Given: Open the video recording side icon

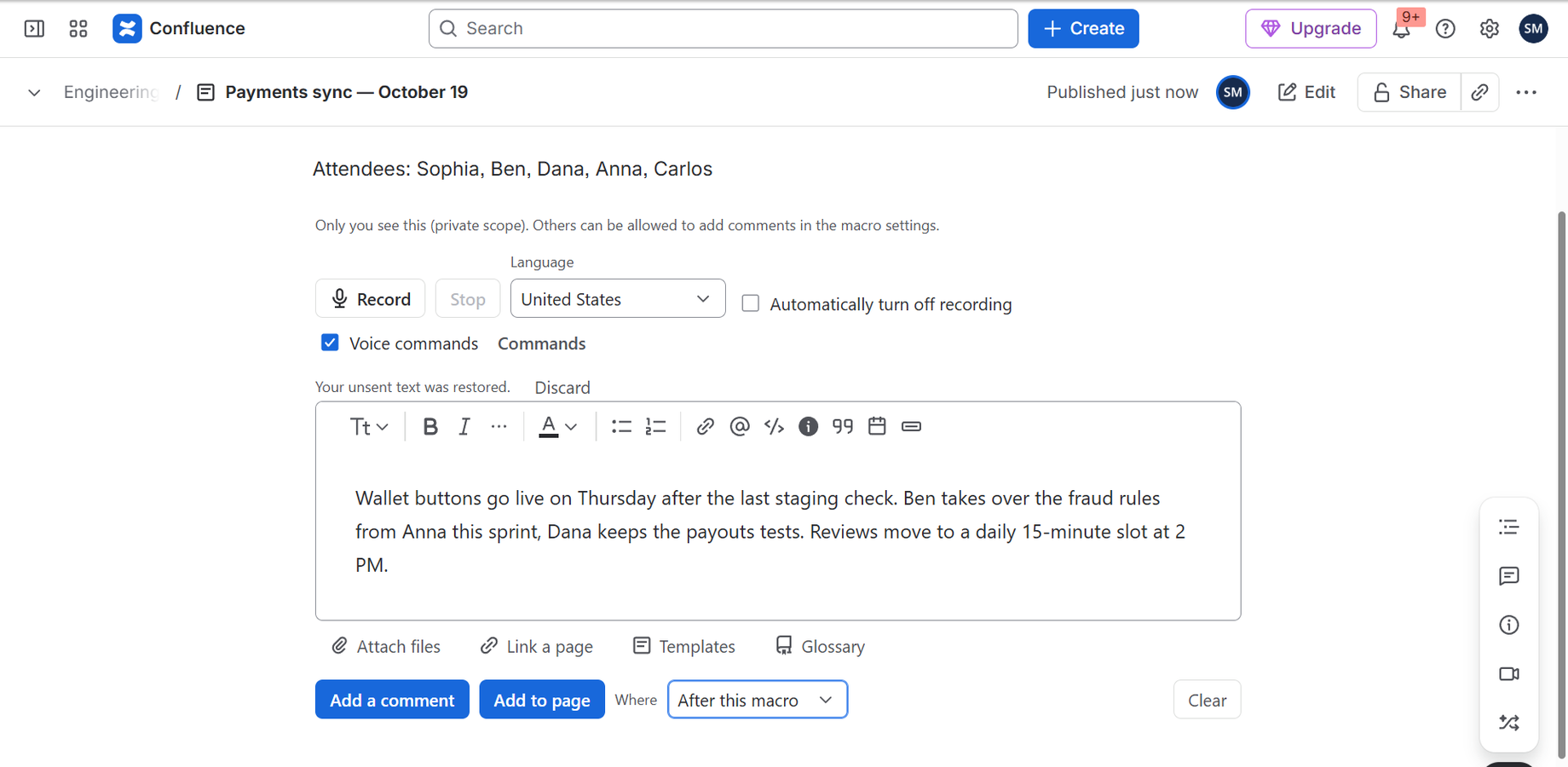Looking at the screenshot, I should coord(1509,674).
